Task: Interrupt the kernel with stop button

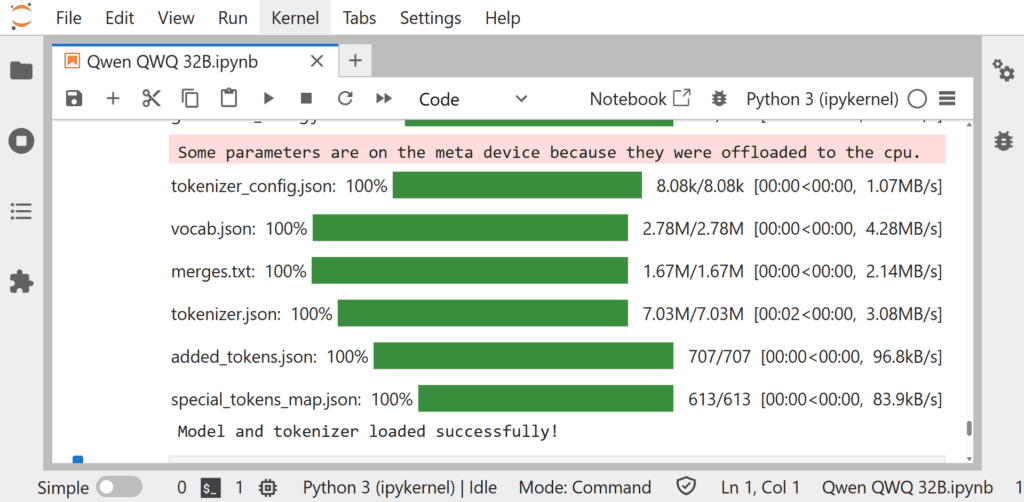Action: pos(307,98)
